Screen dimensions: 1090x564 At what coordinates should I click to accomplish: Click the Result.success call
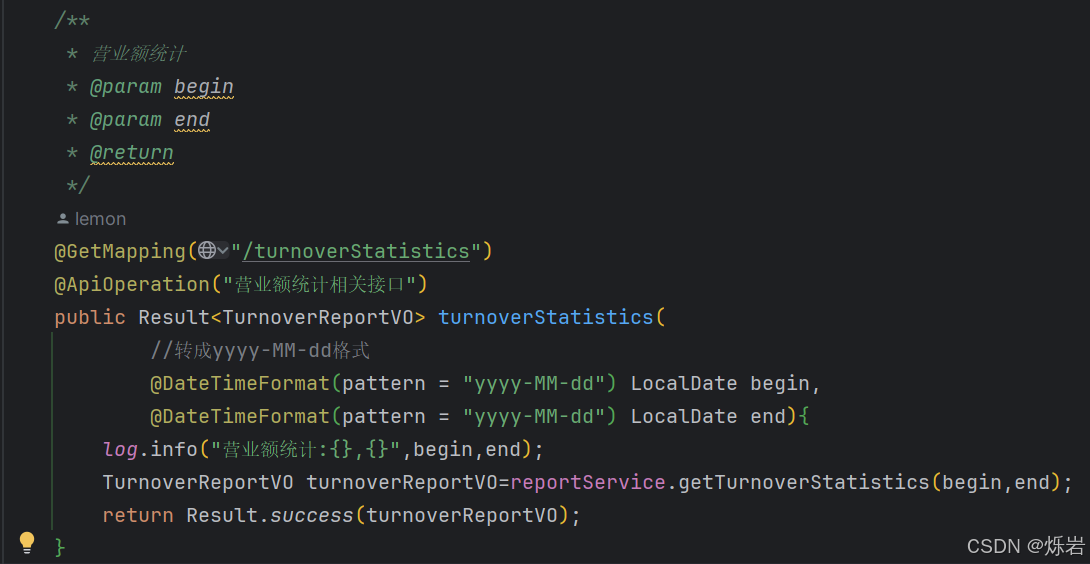tap(270, 515)
